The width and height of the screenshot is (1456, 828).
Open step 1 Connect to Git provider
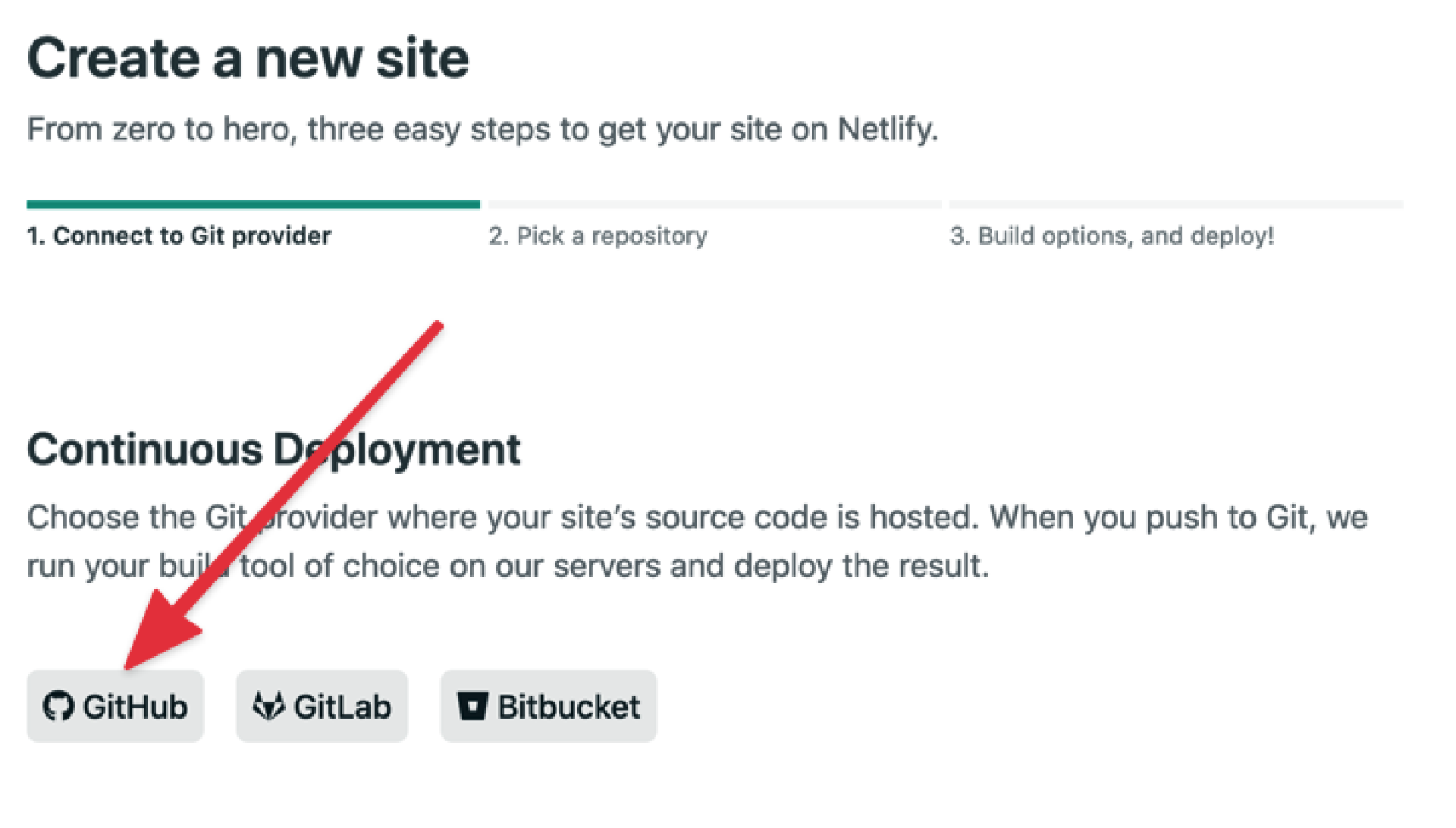[x=179, y=236]
